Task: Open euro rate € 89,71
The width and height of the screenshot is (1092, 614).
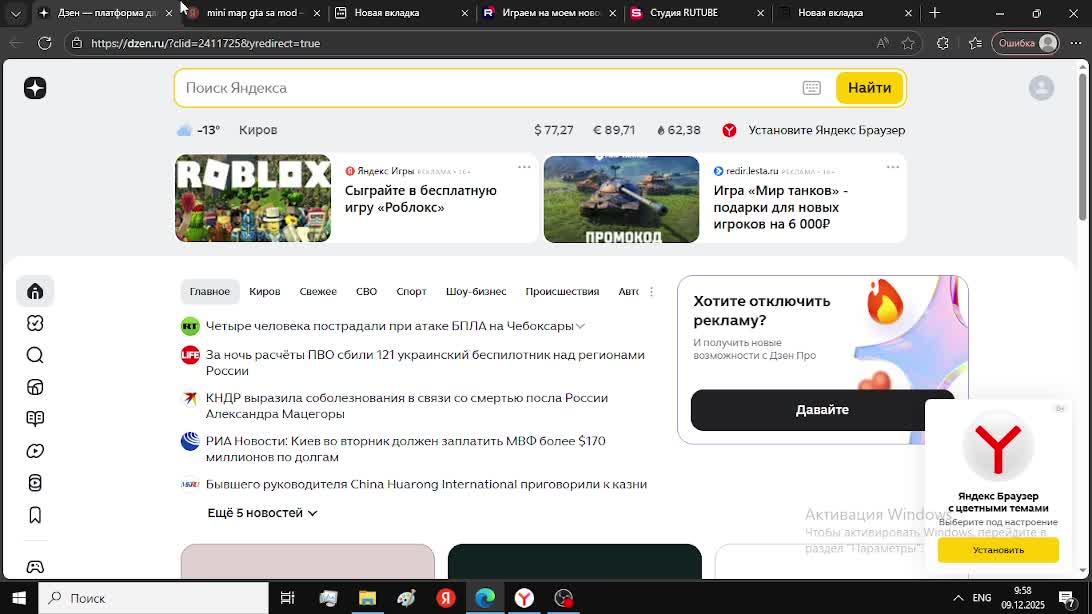Action: [614, 130]
